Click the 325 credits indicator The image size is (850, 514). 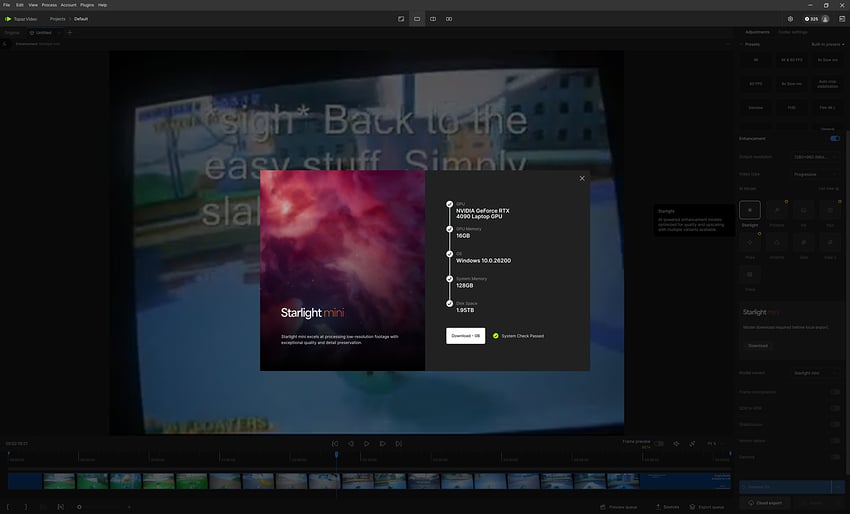point(811,19)
